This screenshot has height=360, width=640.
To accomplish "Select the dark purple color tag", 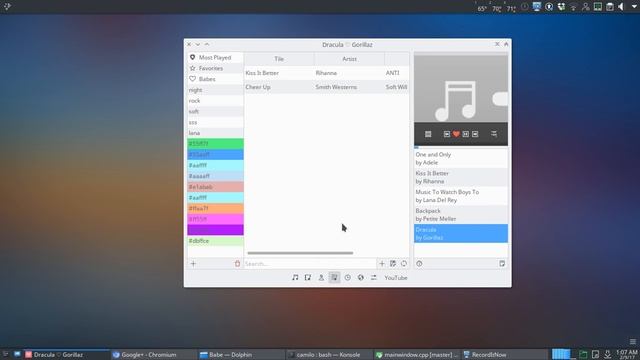I will (x=216, y=230).
